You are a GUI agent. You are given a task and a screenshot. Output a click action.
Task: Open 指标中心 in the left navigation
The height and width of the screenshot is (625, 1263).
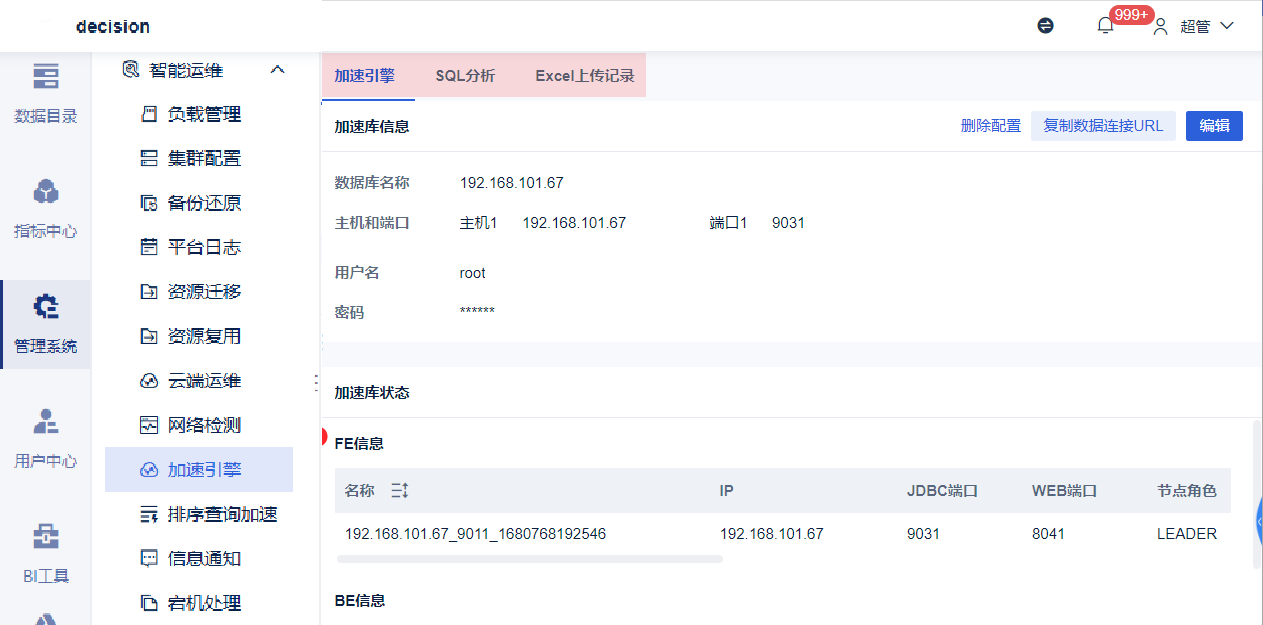coord(45,208)
